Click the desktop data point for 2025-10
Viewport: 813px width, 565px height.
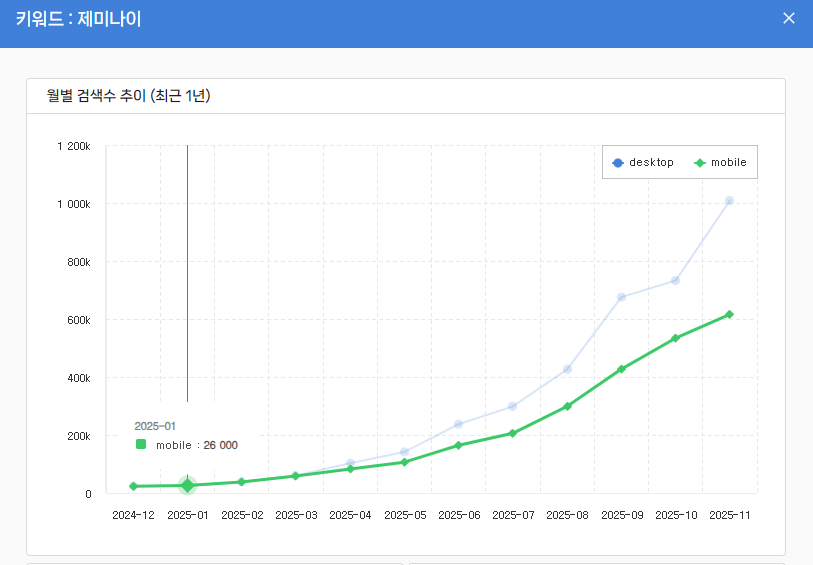[x=675, y=280]
